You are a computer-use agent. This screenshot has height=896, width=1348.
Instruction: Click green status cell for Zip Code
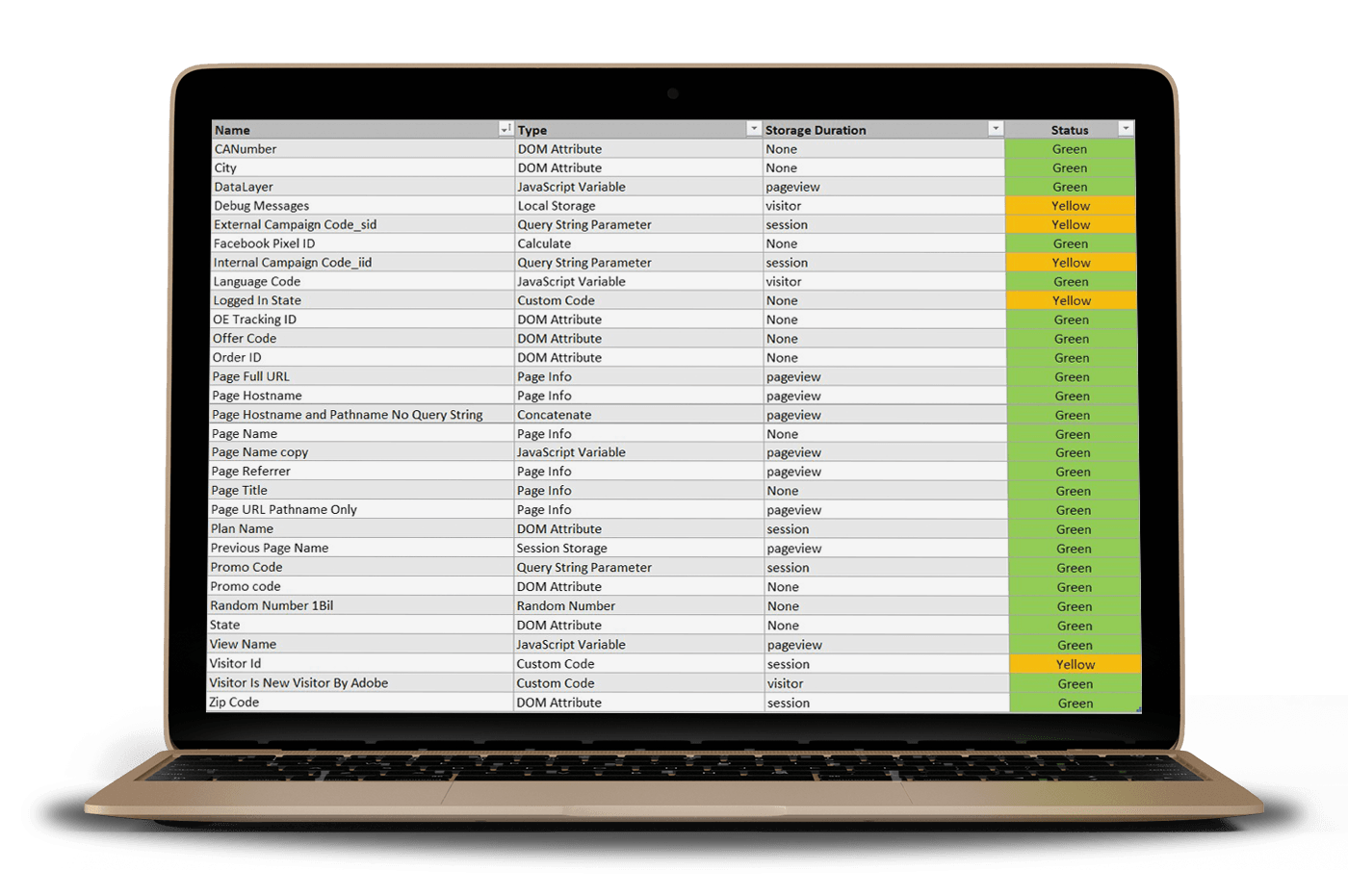[x=1075, y=704]
